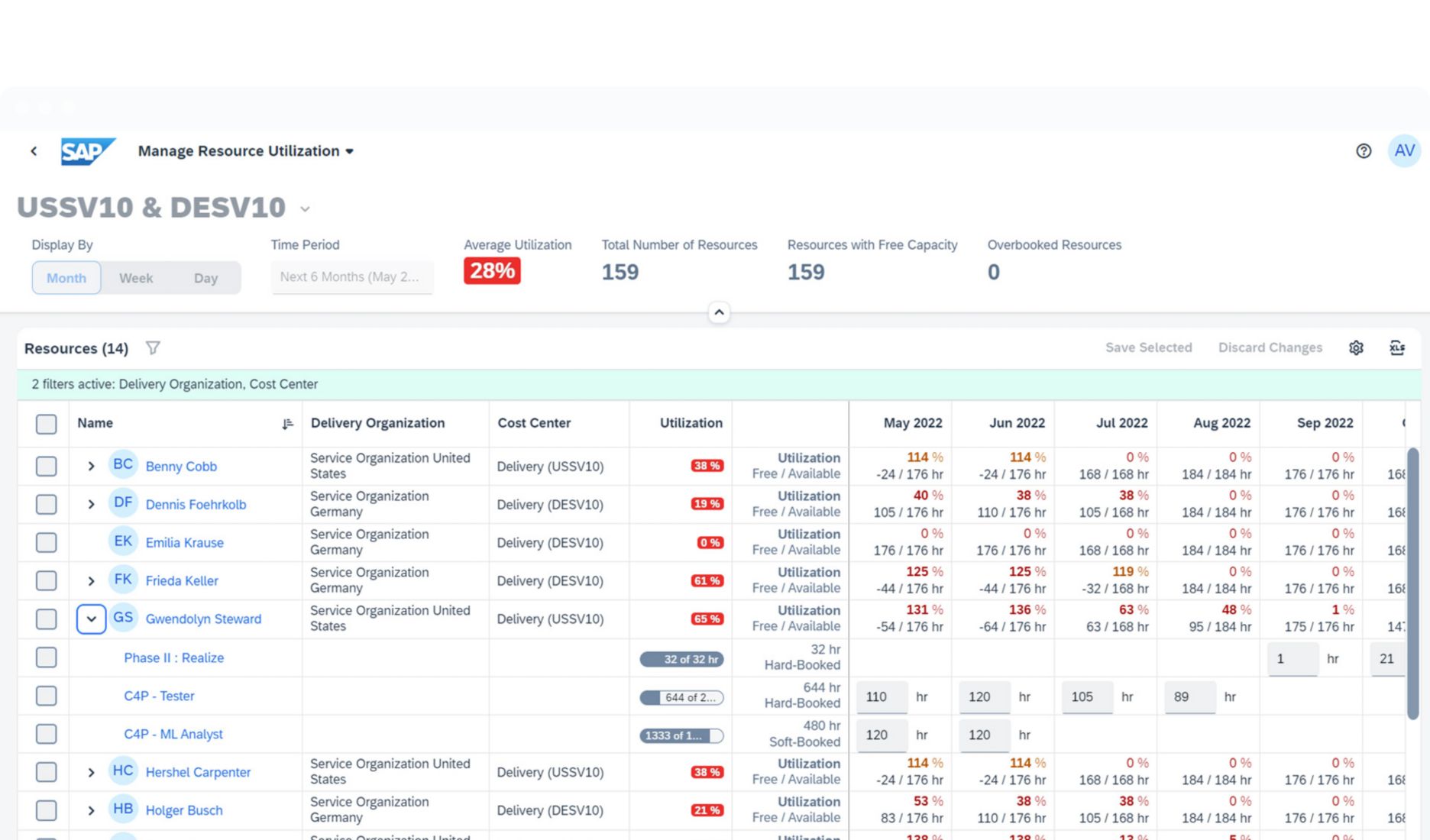Open help with the question mark icon

click(1364, 150)
